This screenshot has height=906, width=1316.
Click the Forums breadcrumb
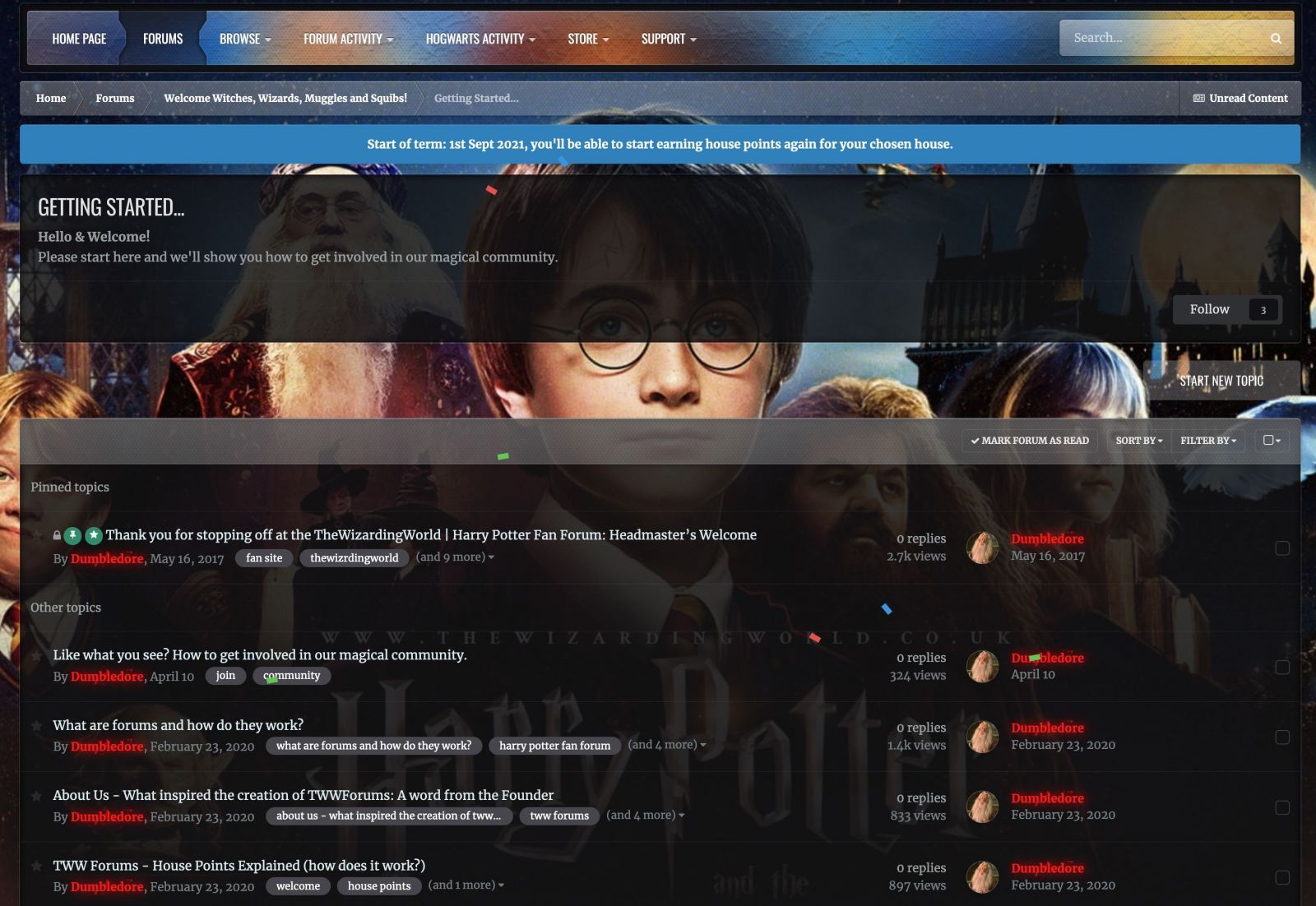click(x=115, y=98)
